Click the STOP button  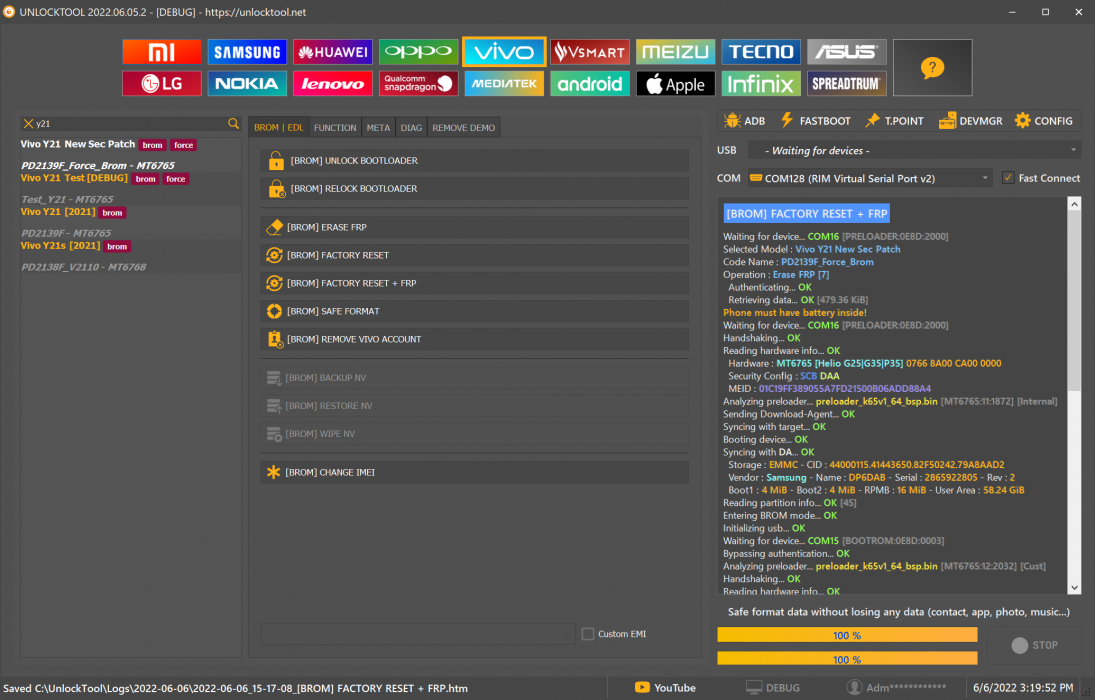coord(1034,645)
